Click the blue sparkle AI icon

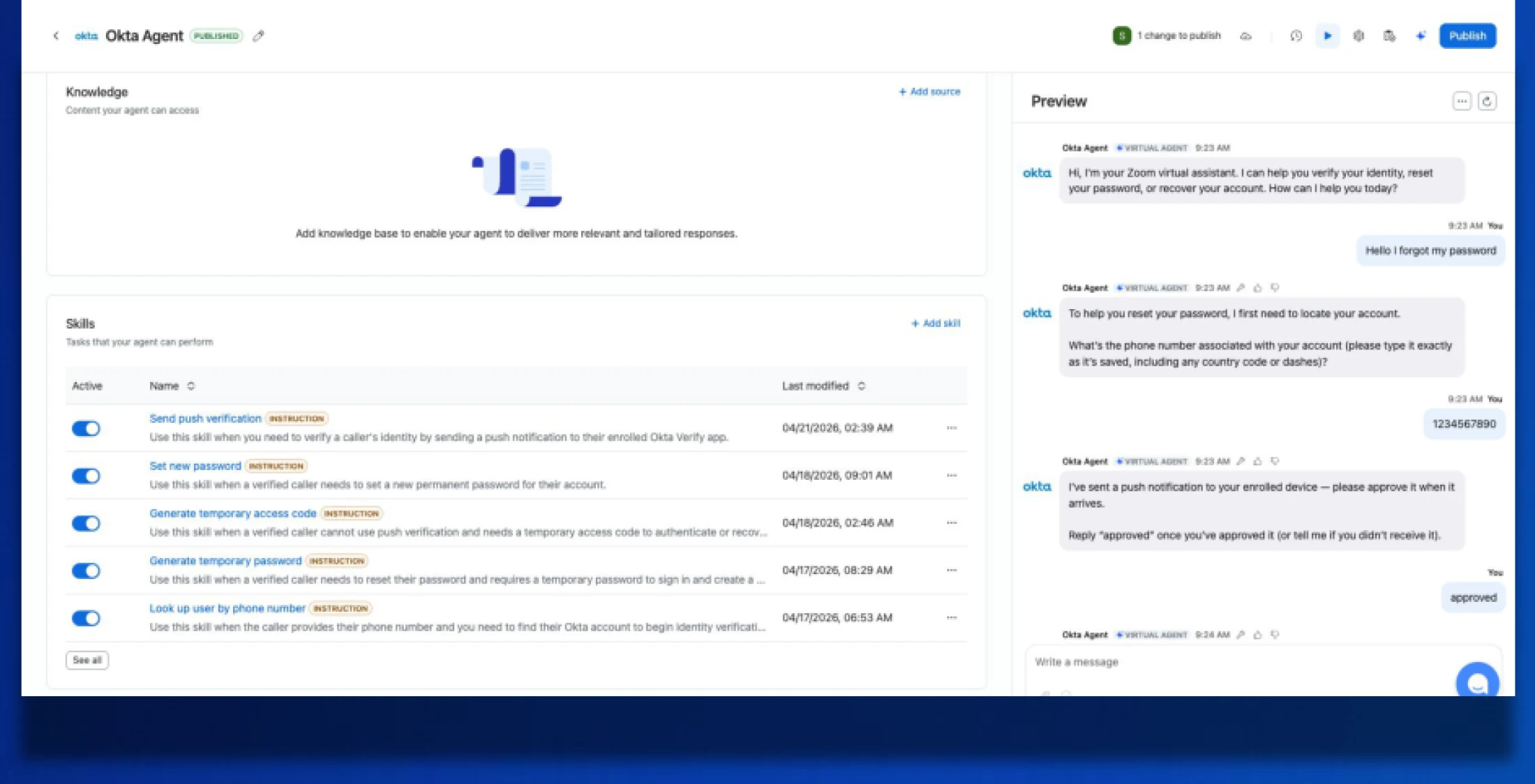coord(1420,36)
